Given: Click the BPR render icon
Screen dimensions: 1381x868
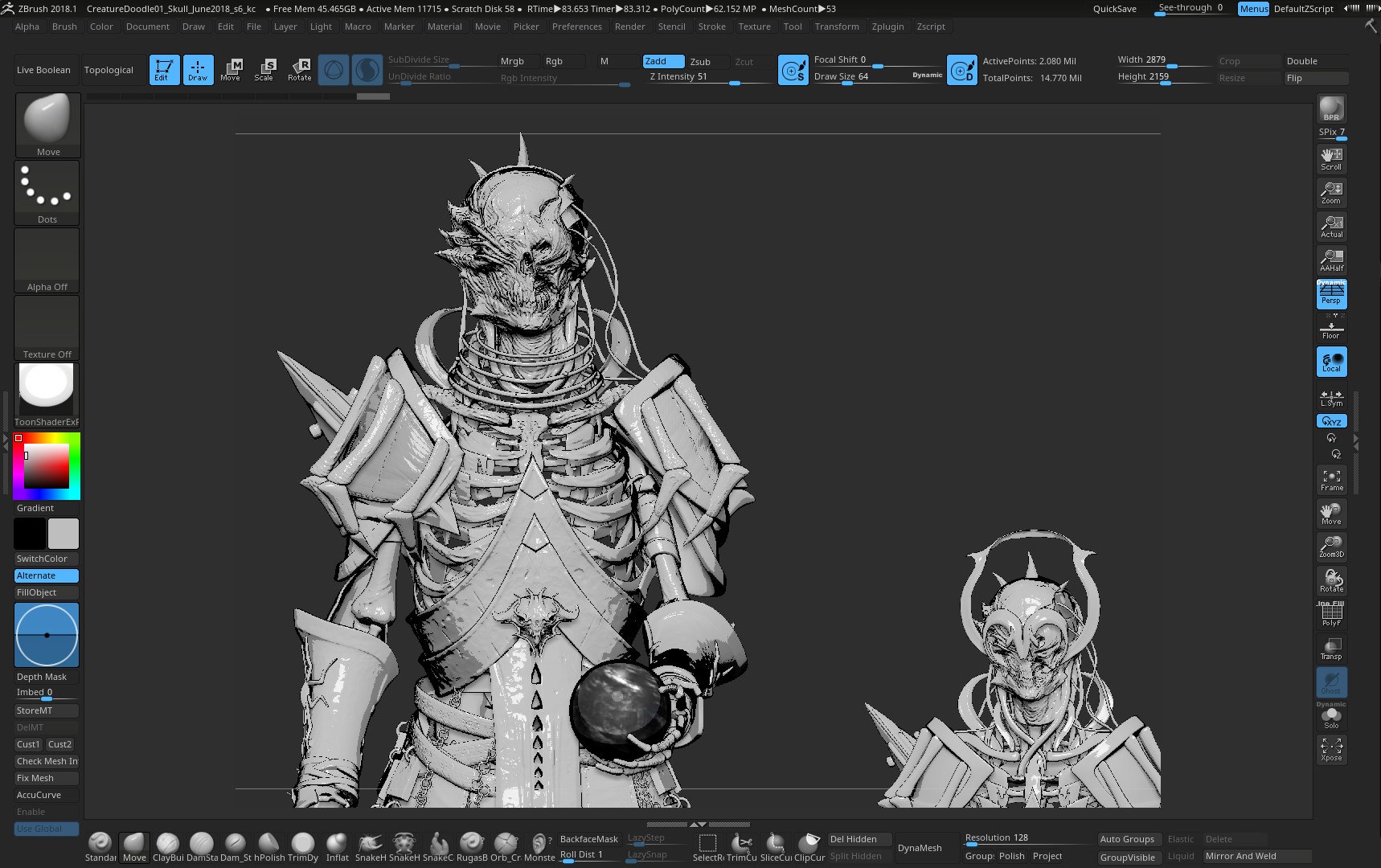Looking at the screenshot, I should coord(1331,108).
